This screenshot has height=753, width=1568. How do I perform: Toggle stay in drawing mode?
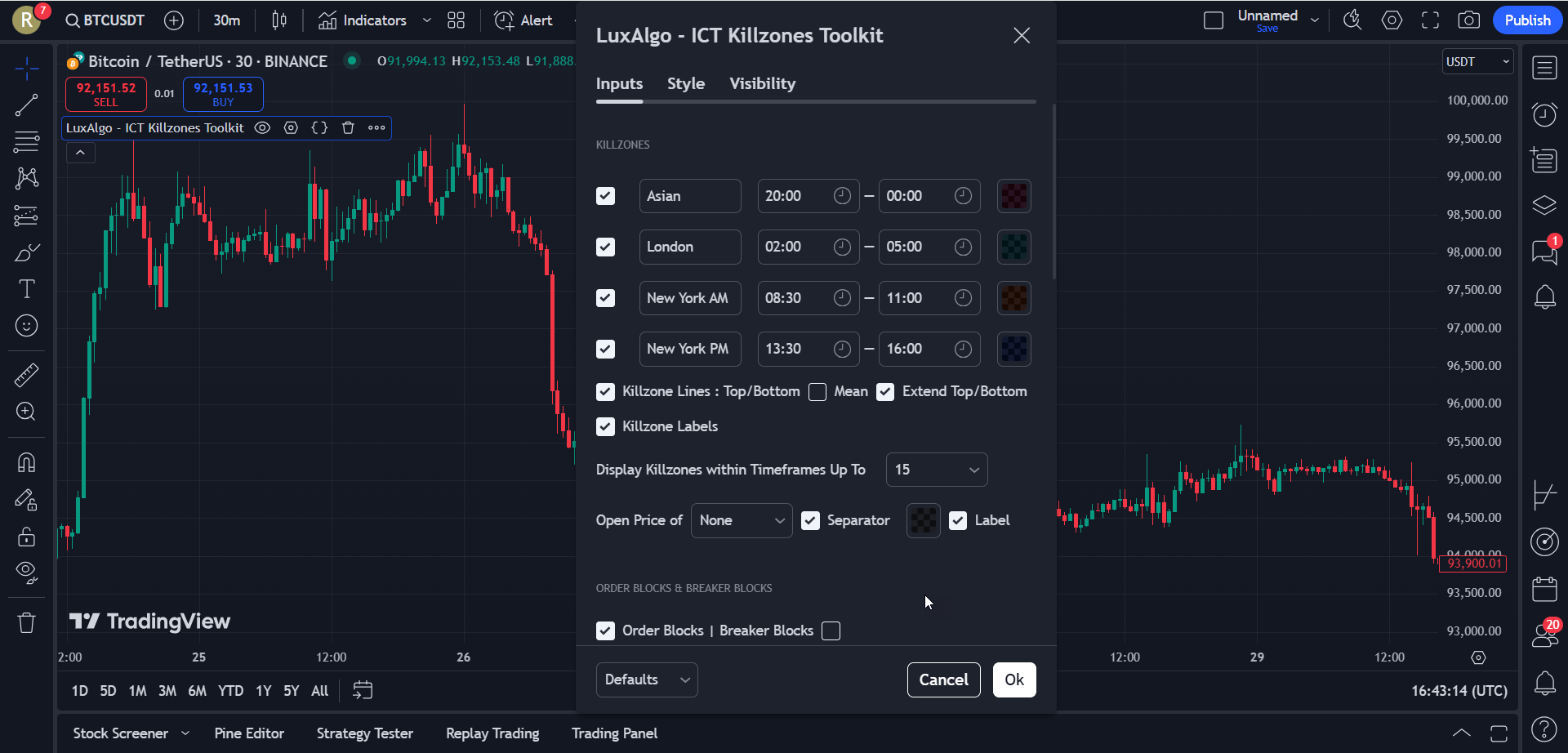(x=27, y=499)
